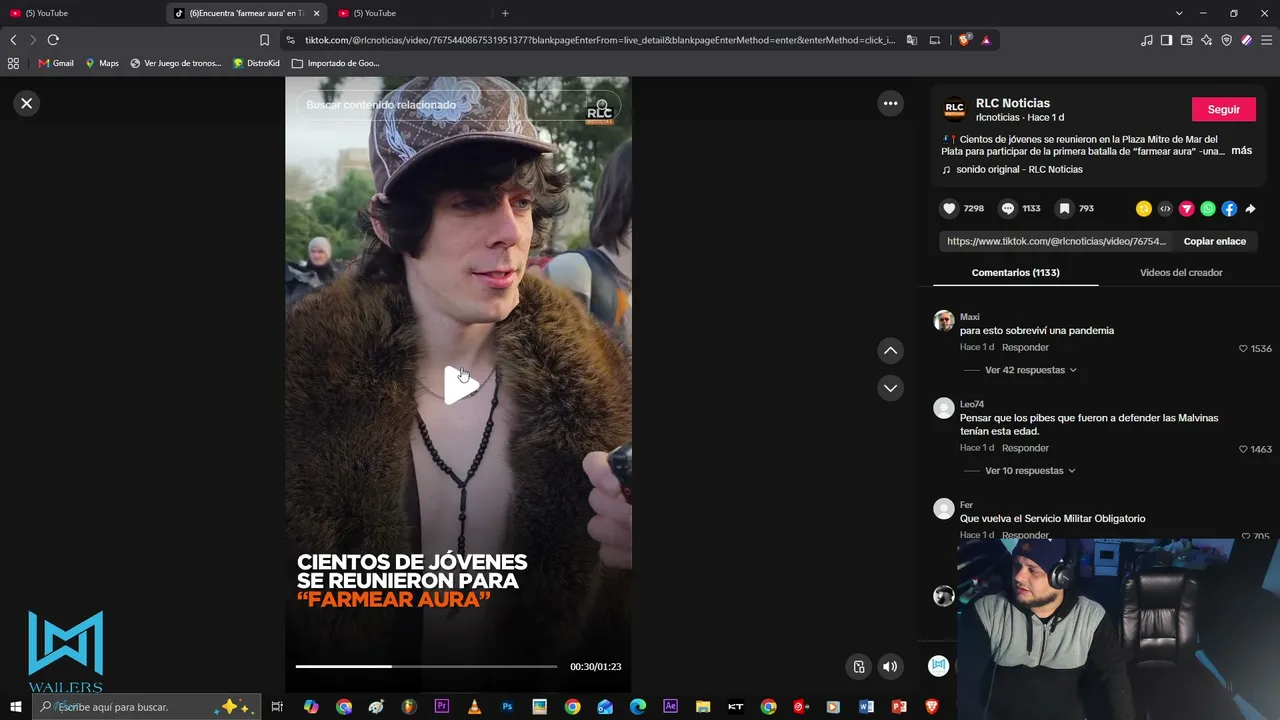1280x720 pixels.
Task: Click the Seguir follow button
Action: click(x=1224, y=109)
